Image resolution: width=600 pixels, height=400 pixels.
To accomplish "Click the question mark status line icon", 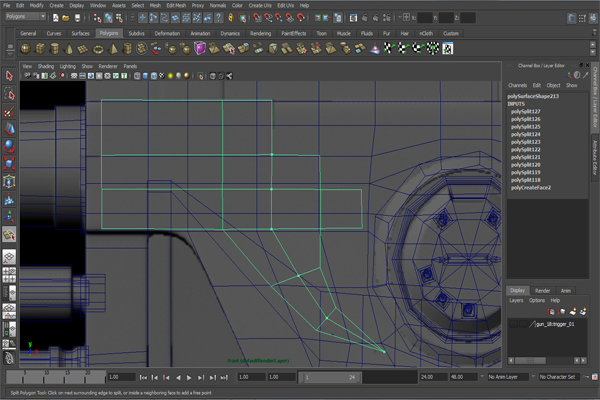I will 218,18.
